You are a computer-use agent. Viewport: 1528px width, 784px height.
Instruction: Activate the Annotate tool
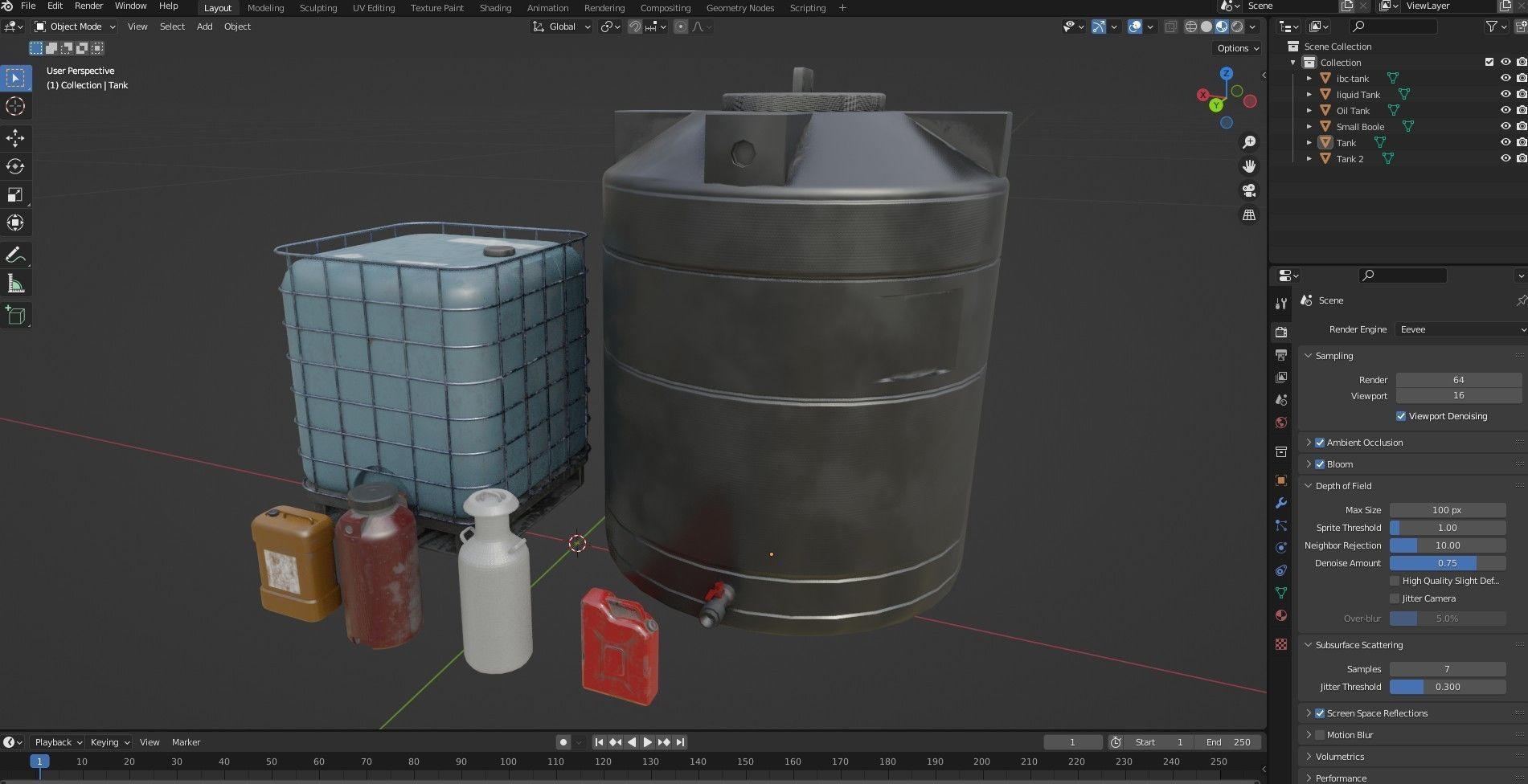point(15,255)
